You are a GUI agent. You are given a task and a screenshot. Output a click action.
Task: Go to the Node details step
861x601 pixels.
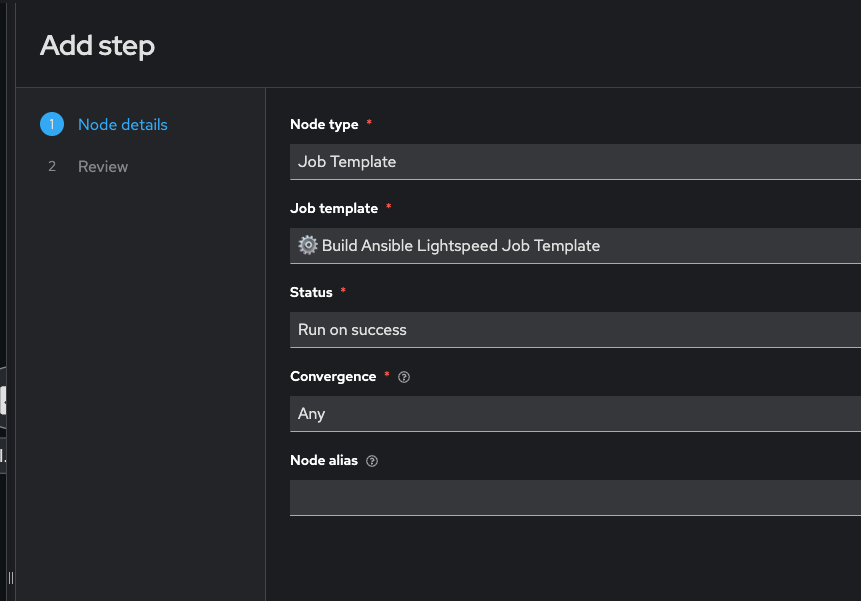pyautogui.click(x=122, y=124)
